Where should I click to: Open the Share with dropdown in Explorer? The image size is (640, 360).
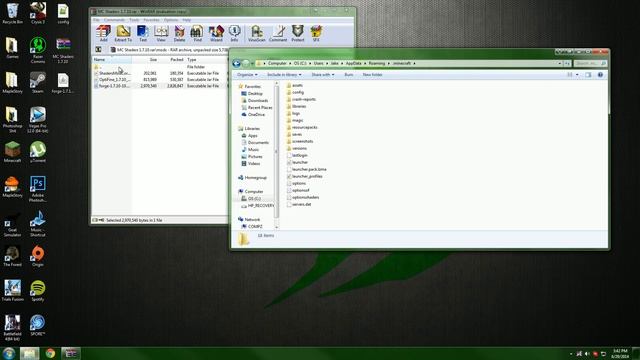point(323,75)
